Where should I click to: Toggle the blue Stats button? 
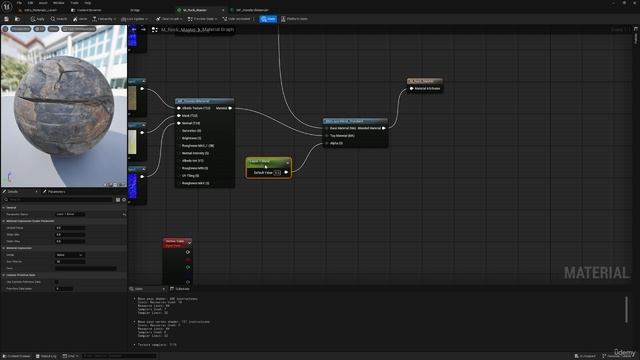(268, 19)
